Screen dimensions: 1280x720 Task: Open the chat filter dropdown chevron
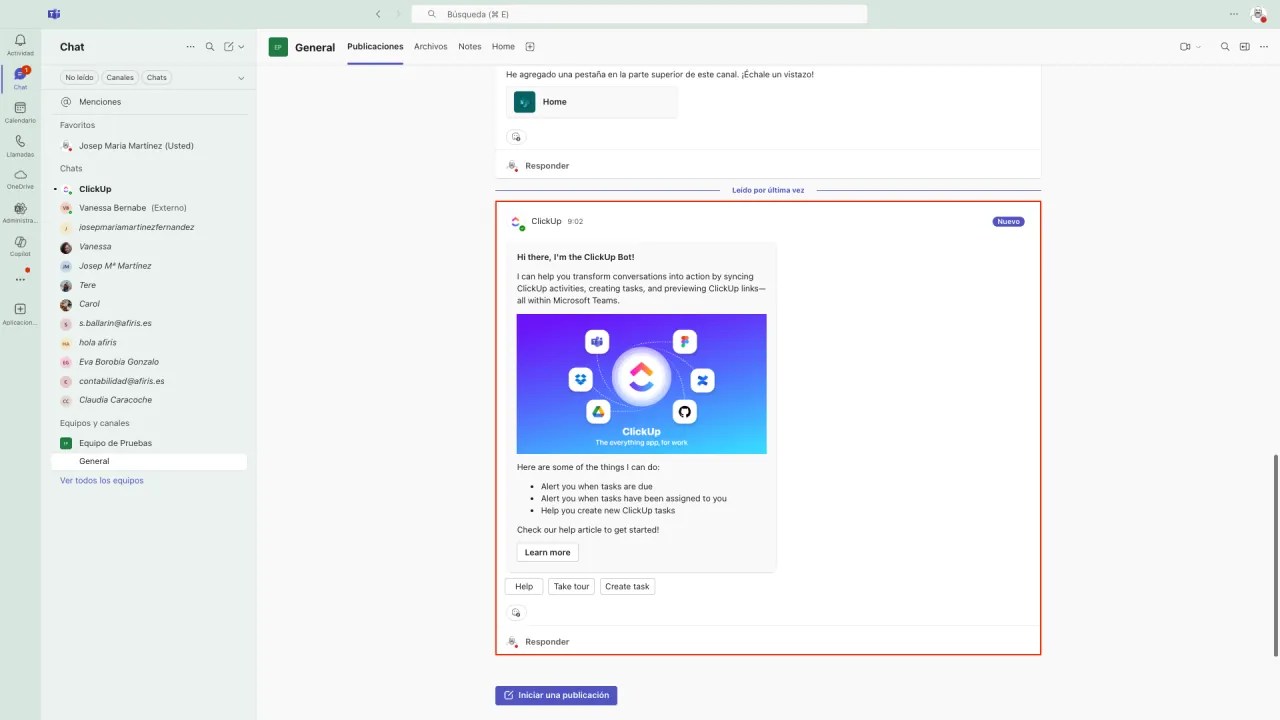240,77
